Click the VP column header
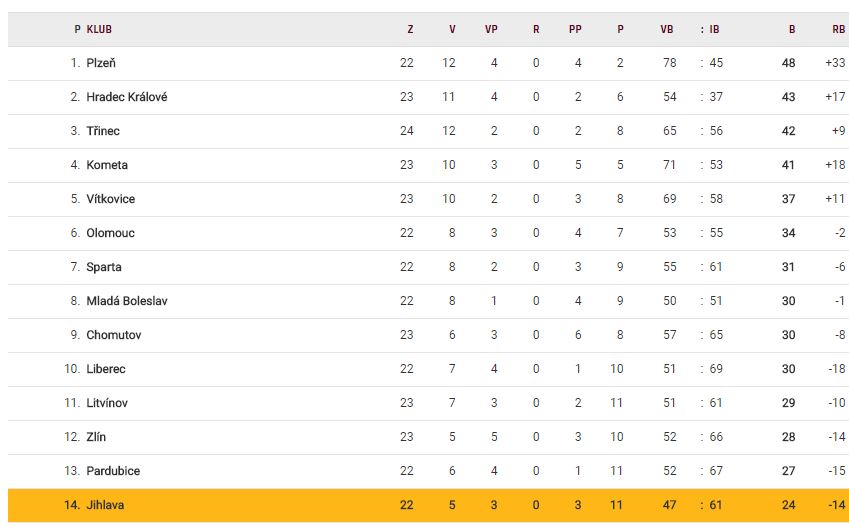The width and height of the screenshot is (849, 526). (x=491, y=29)
